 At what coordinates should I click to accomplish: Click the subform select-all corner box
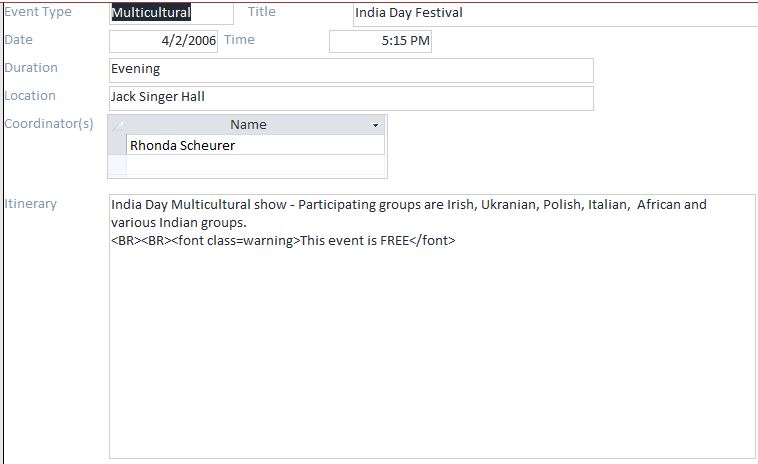[117, 125]
